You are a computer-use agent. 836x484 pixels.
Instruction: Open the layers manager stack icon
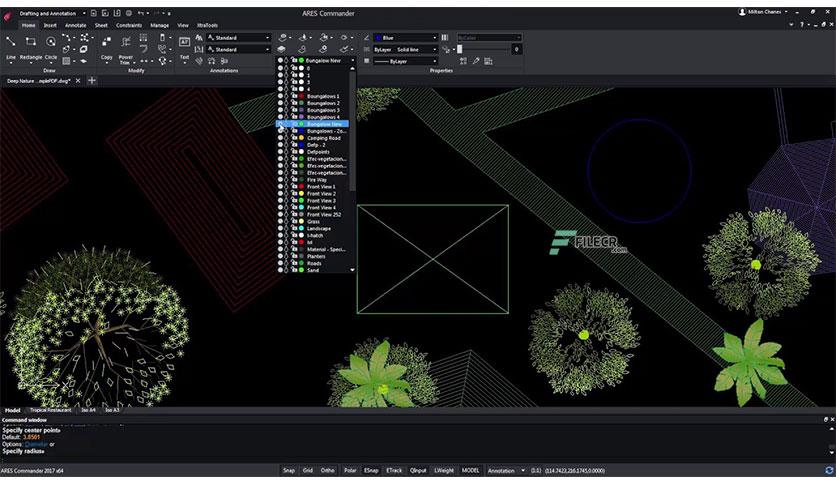point(281,49)
